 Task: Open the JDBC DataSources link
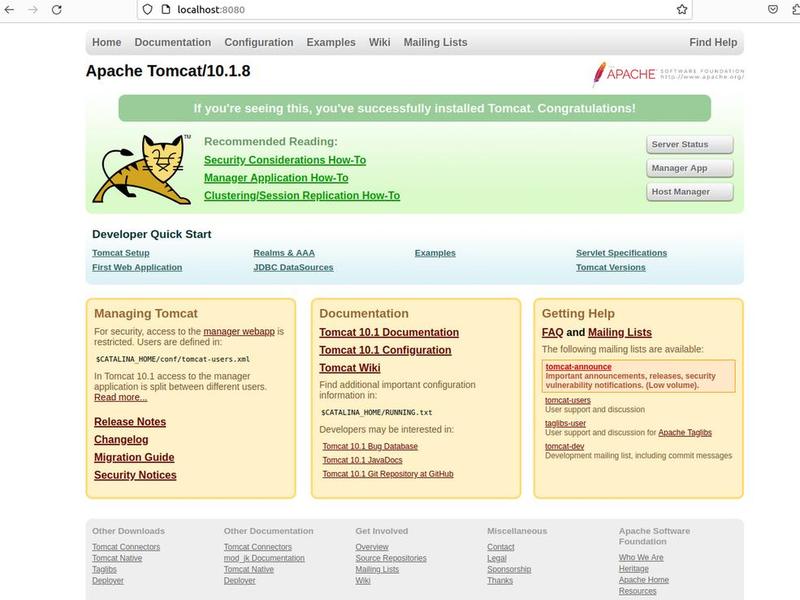pos(293,267)
